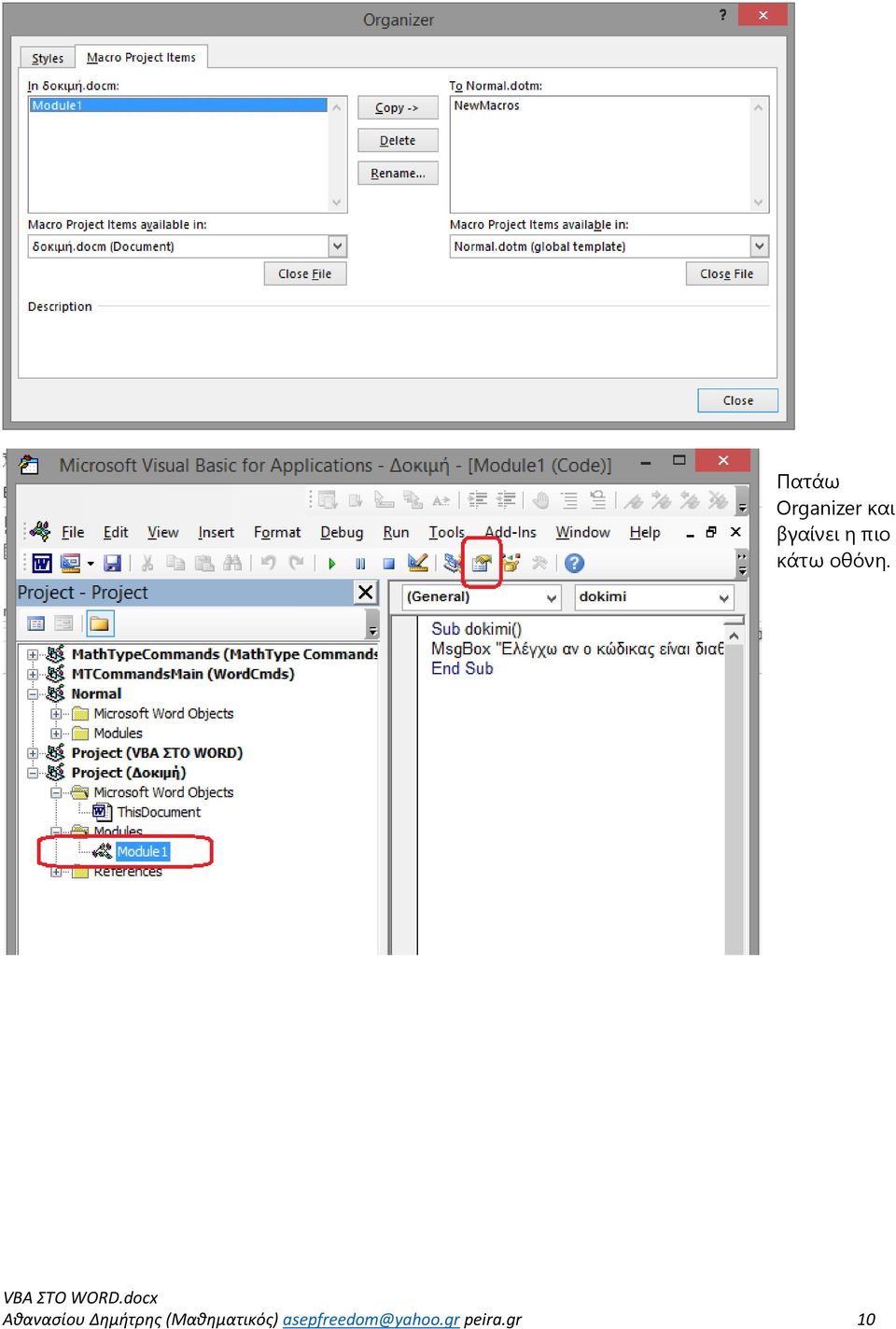Open VBA Help blue question icon

pyautogui.click(x=575, y=563)
